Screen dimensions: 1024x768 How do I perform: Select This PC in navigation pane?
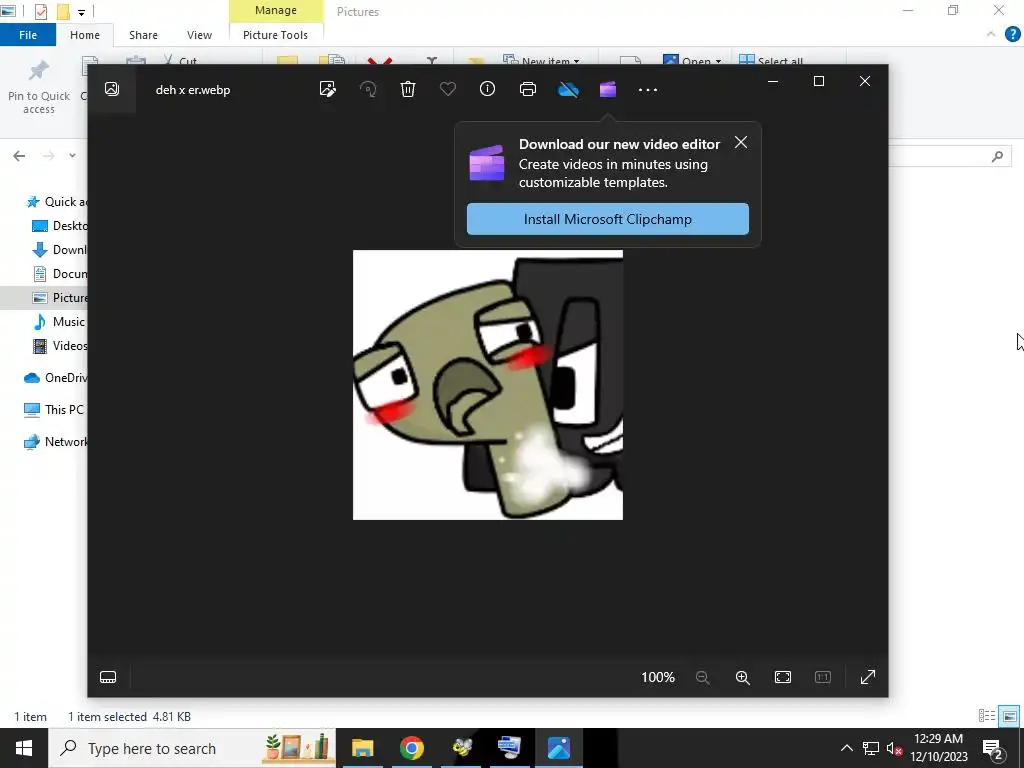(54, 409)
